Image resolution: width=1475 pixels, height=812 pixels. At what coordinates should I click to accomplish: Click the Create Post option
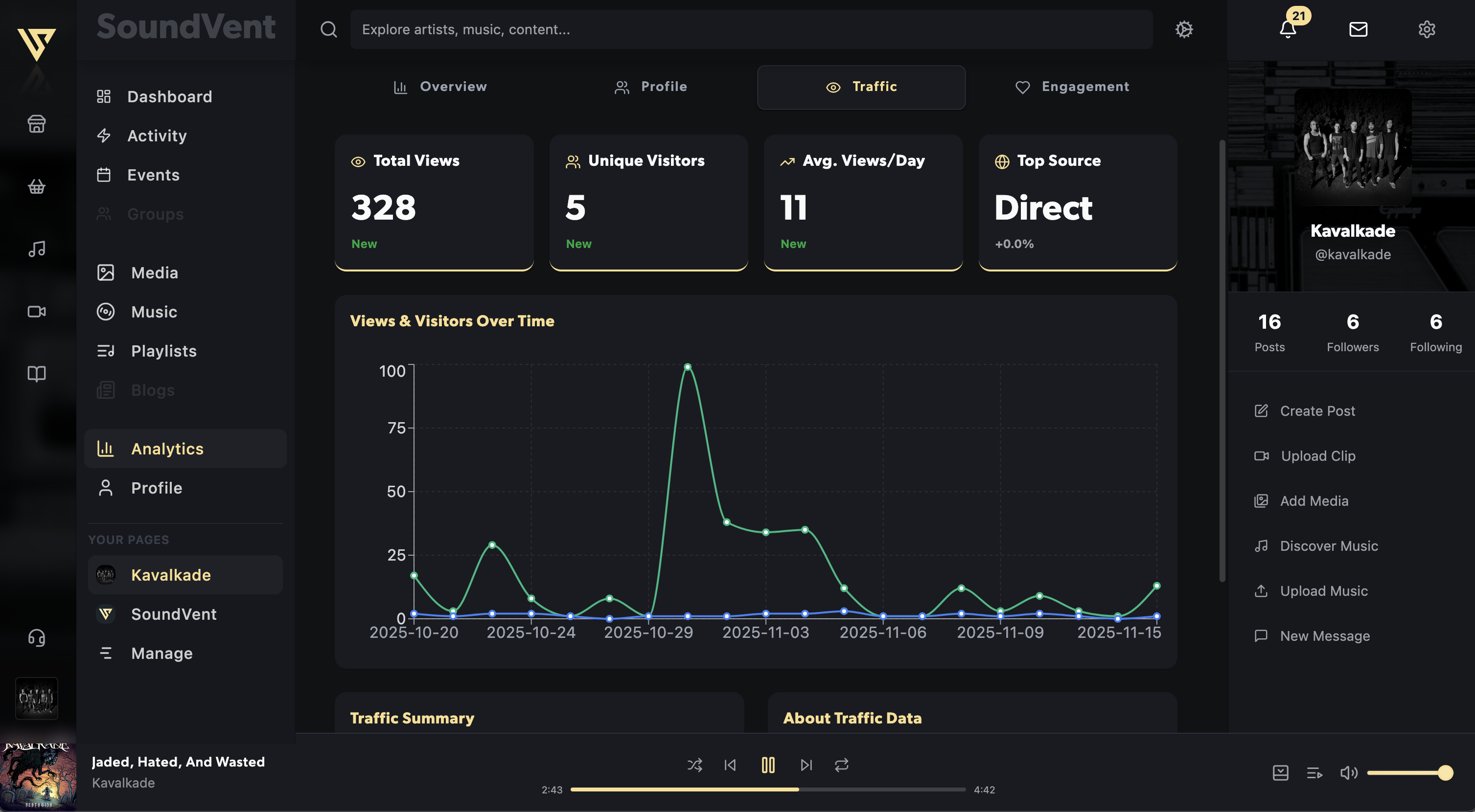(x=1317, y=411)
